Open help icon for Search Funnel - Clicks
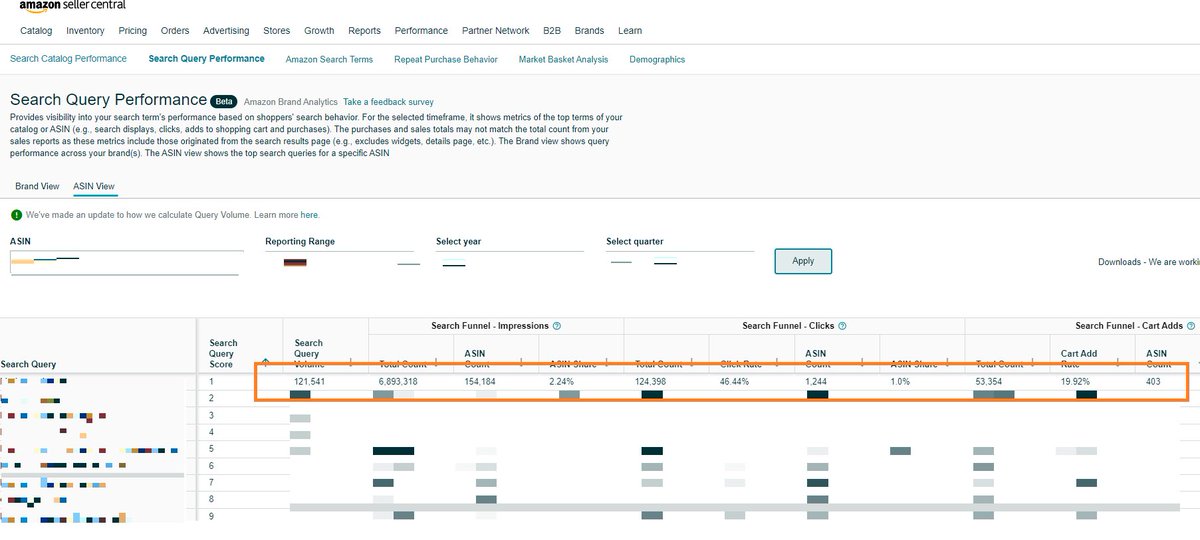 point(842,326)
